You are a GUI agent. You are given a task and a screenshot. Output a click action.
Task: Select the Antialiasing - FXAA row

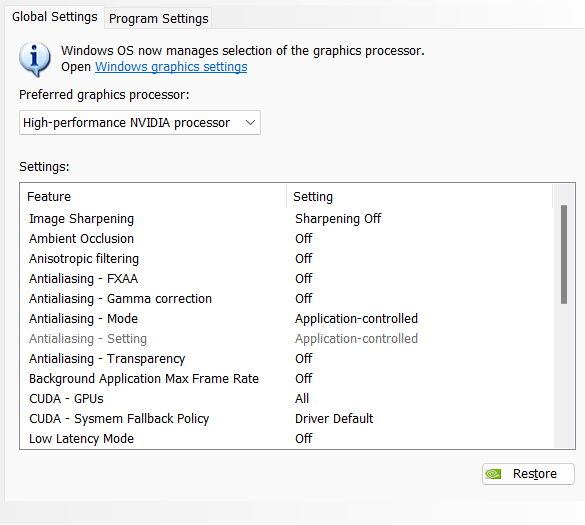click(287, 279)
